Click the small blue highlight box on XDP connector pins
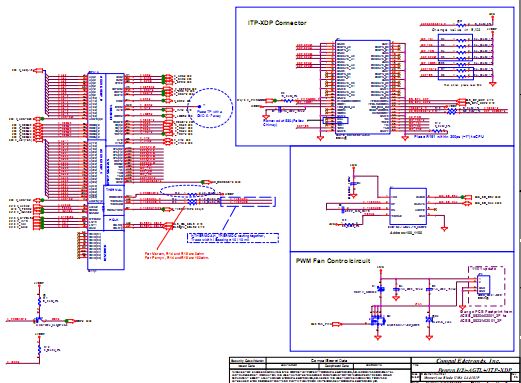The image size is (521, 383). point(336,121)
